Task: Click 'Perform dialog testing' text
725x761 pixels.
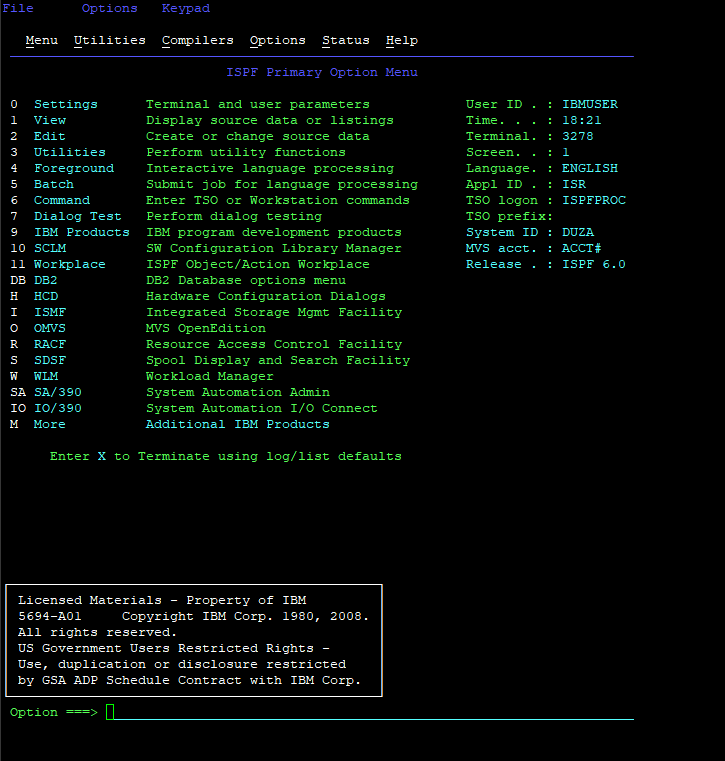Action: click(x=234, y=216)
